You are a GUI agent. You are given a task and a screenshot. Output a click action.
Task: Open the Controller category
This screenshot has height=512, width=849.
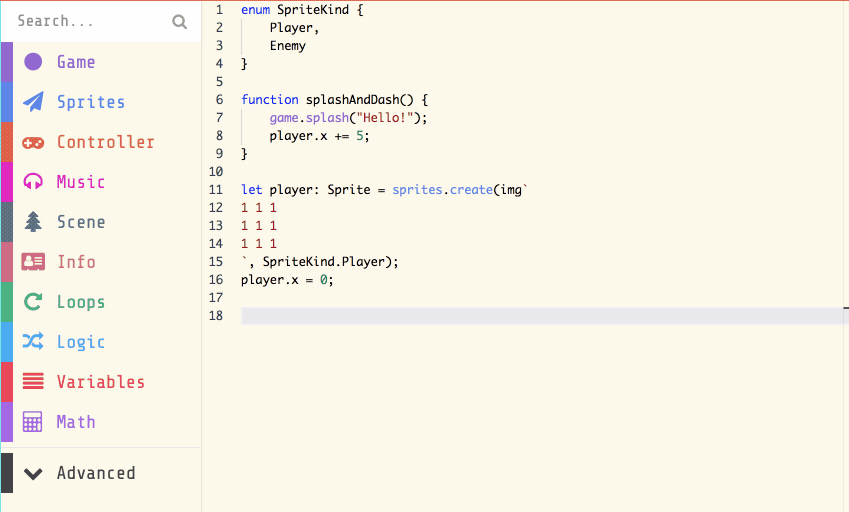(106, 142)
